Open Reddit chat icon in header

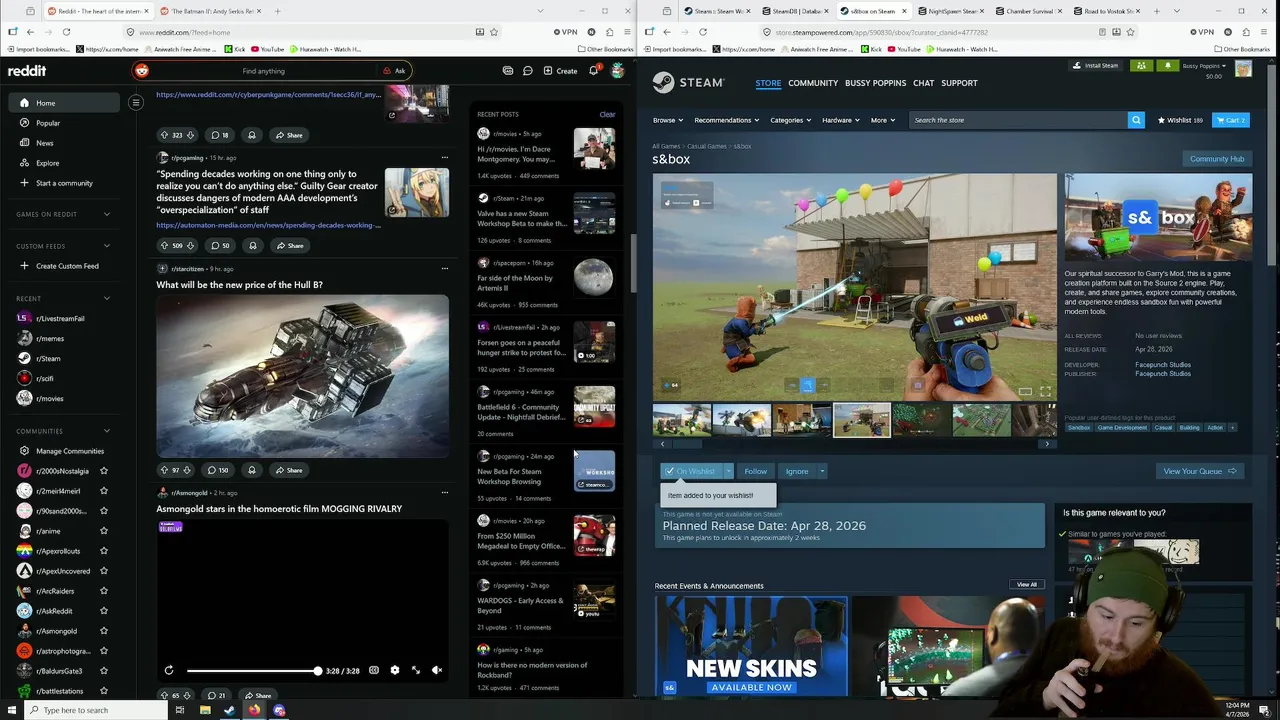527,71
